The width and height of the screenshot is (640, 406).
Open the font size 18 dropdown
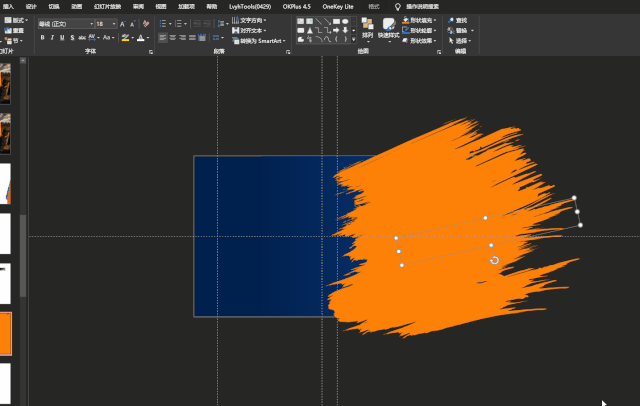(x=114, y=24)
